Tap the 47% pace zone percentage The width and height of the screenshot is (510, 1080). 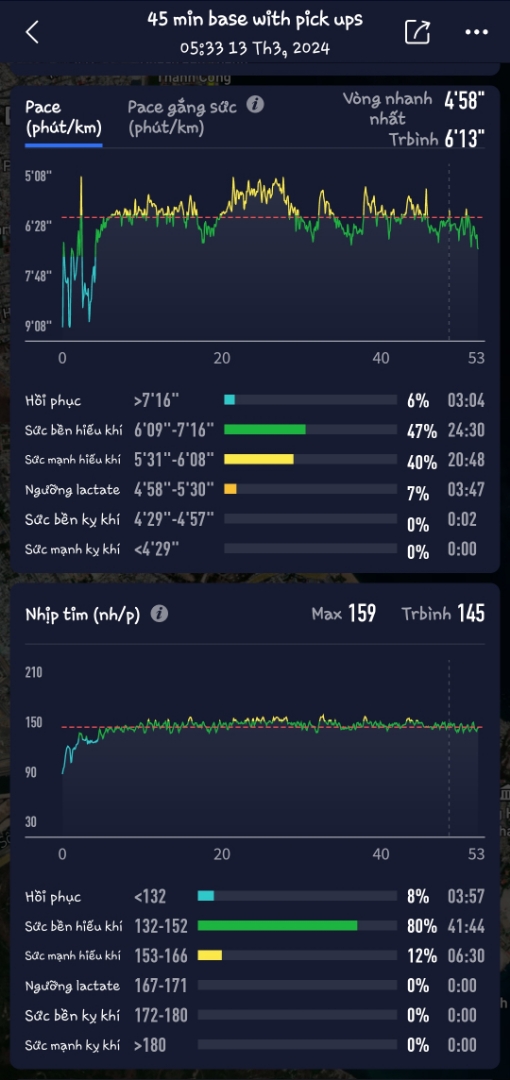click(x=421, y=431)
